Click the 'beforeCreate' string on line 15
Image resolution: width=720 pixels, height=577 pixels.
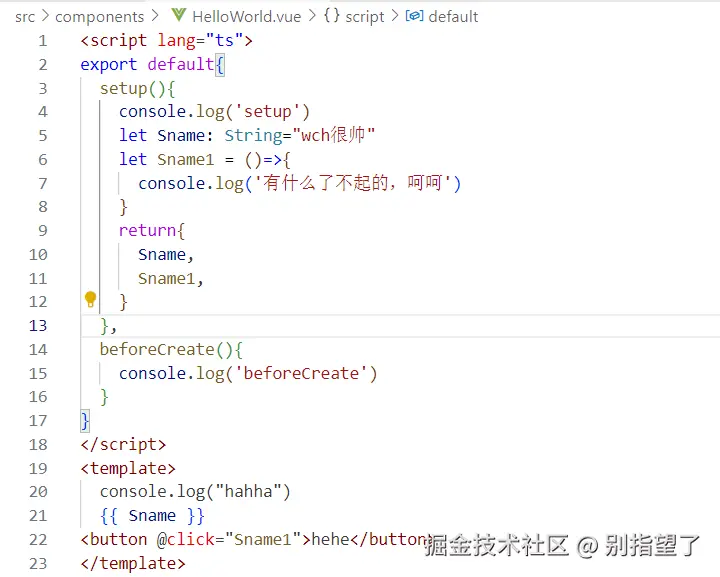click(x=301, y=373)
